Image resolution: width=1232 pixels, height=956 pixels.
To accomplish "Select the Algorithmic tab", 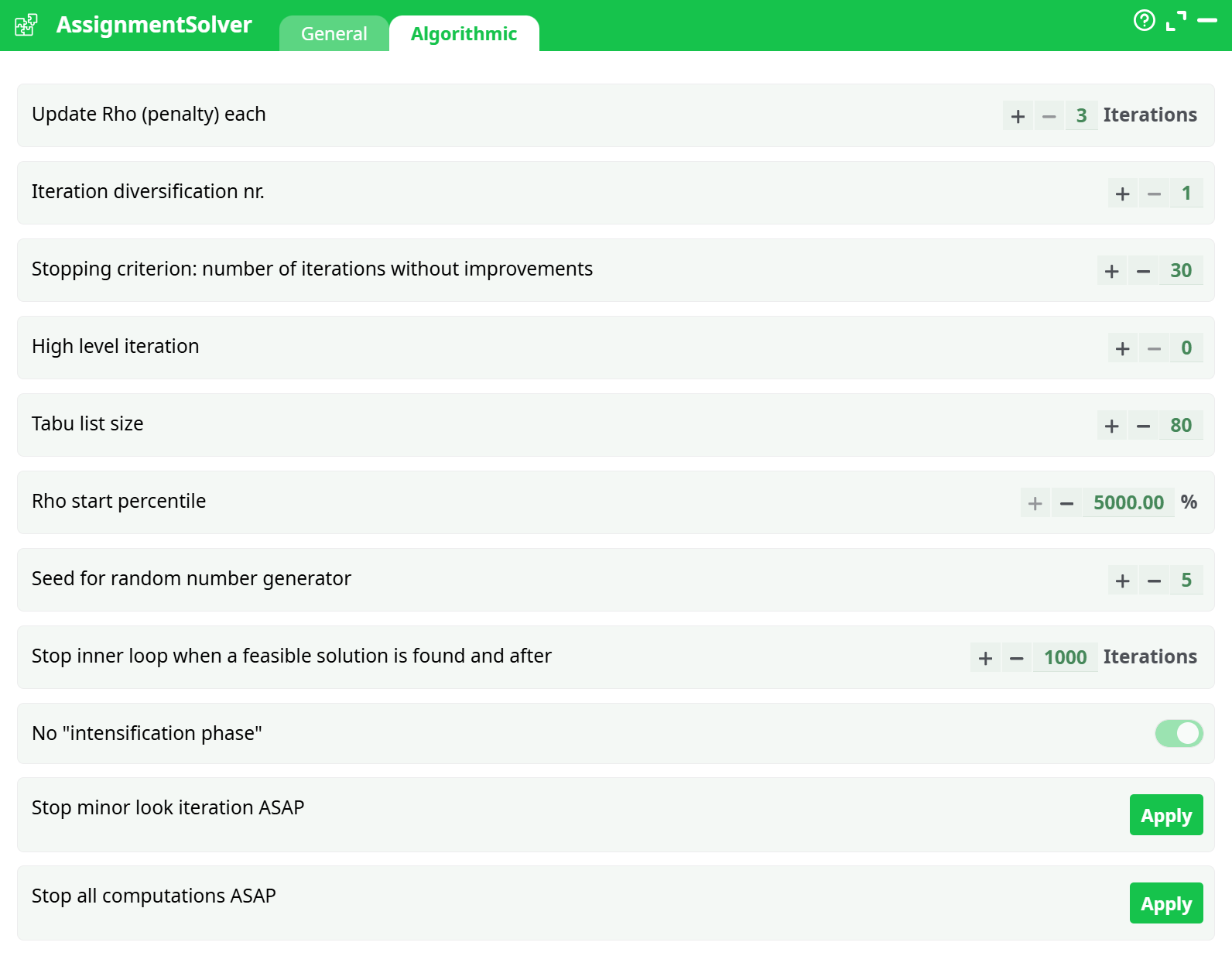I will coord(464,34).
